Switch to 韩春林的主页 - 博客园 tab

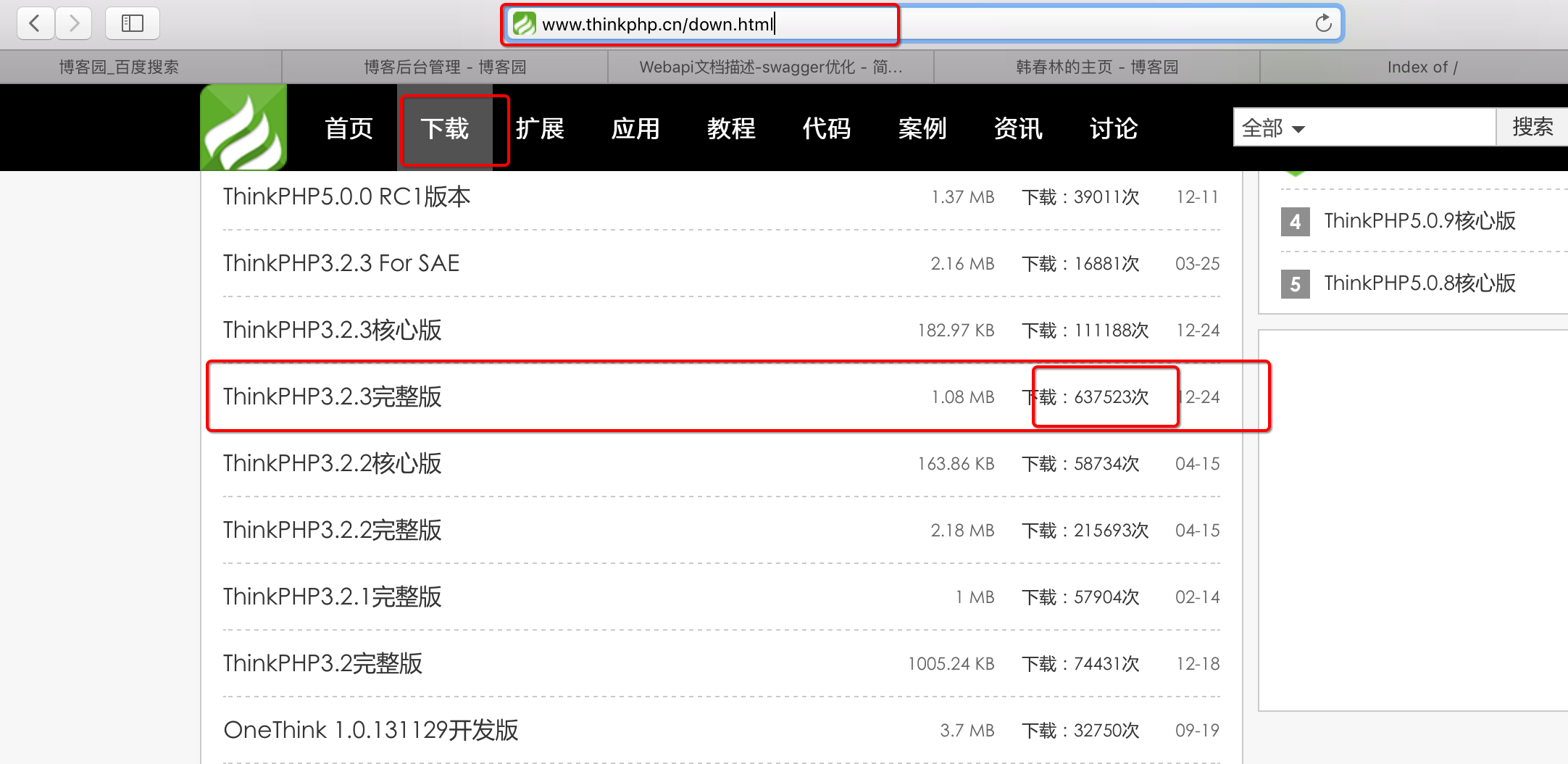(1097, 67)
